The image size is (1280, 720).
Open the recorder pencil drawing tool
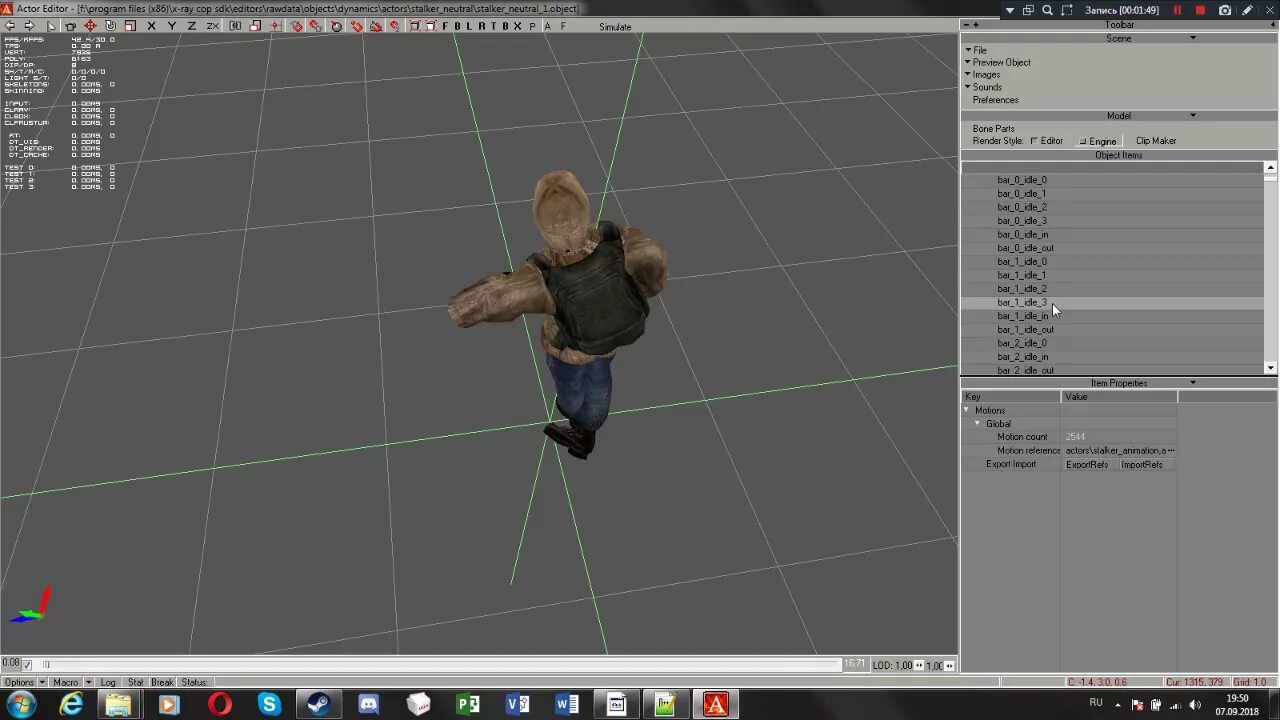click(1247, 10)
